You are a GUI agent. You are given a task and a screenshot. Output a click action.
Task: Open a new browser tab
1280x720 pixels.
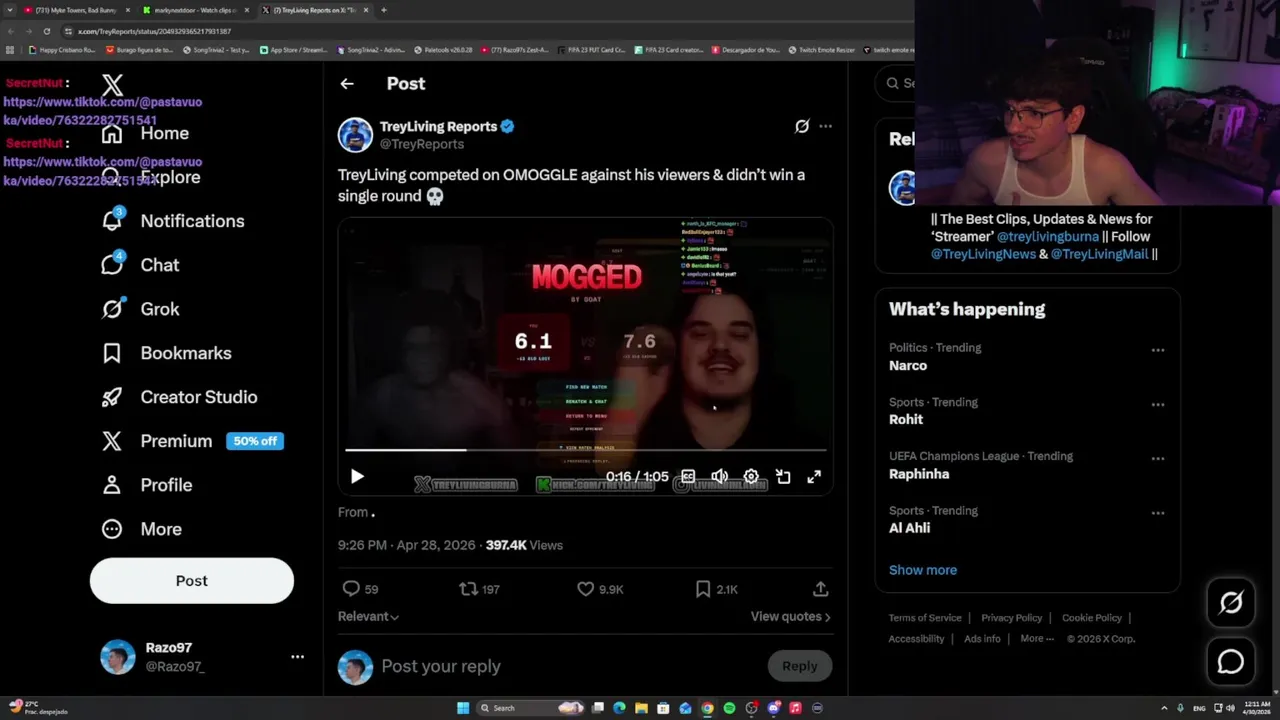point(384,10)
